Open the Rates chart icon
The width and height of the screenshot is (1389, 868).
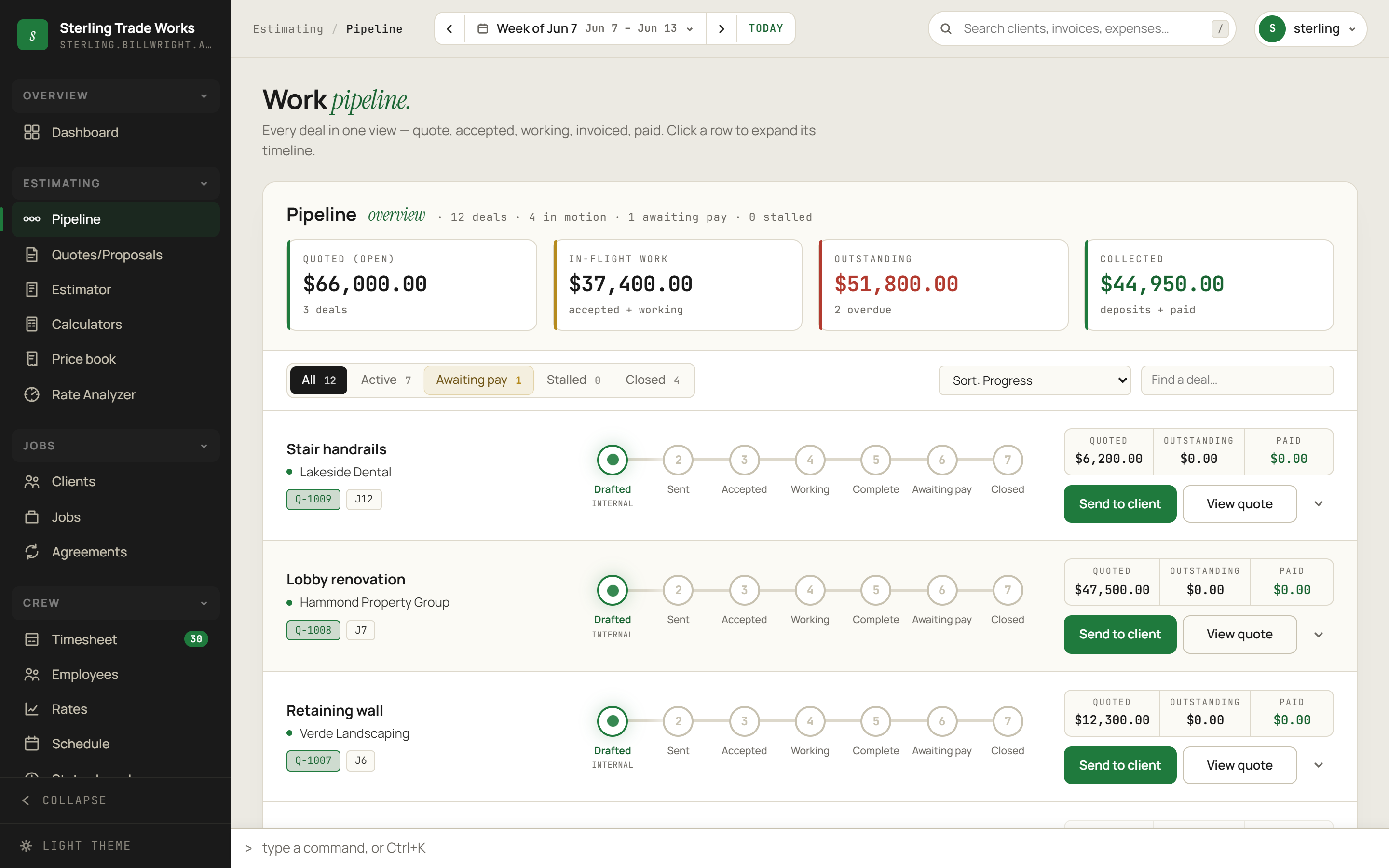point(31,709)
